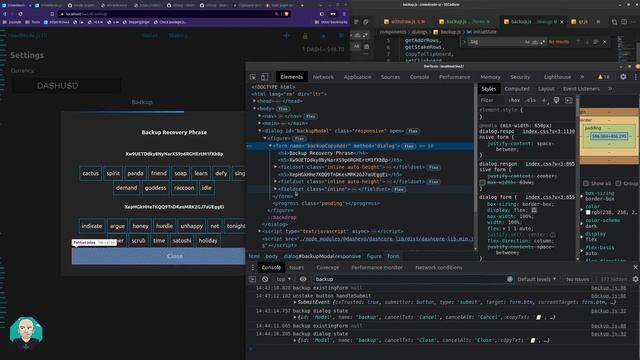The image size is (640, 360).
Task: Click the DASHUSD currency button
Action: (x=66, y=86)
